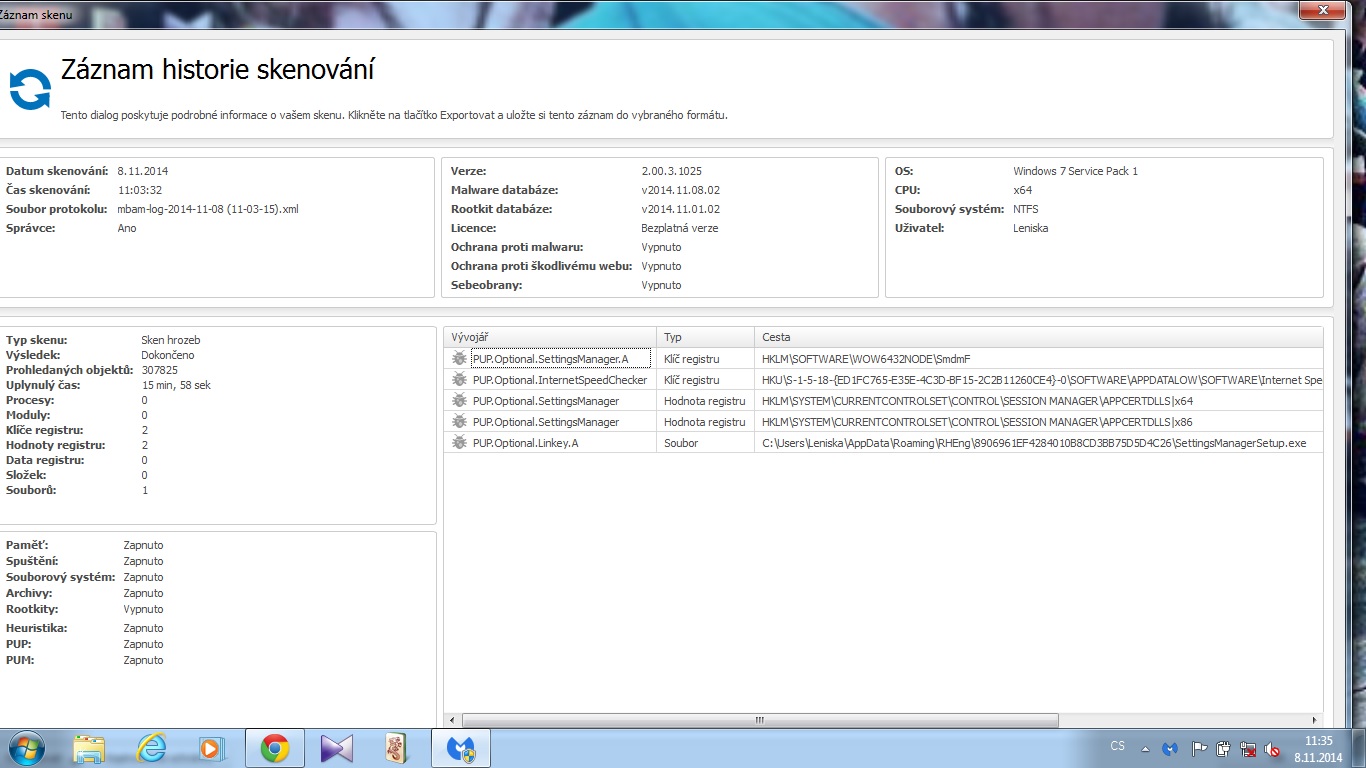Sort results by the Cesta column header
The height and width of the screenshot is (768, 1366).
tap(1039, 337)
